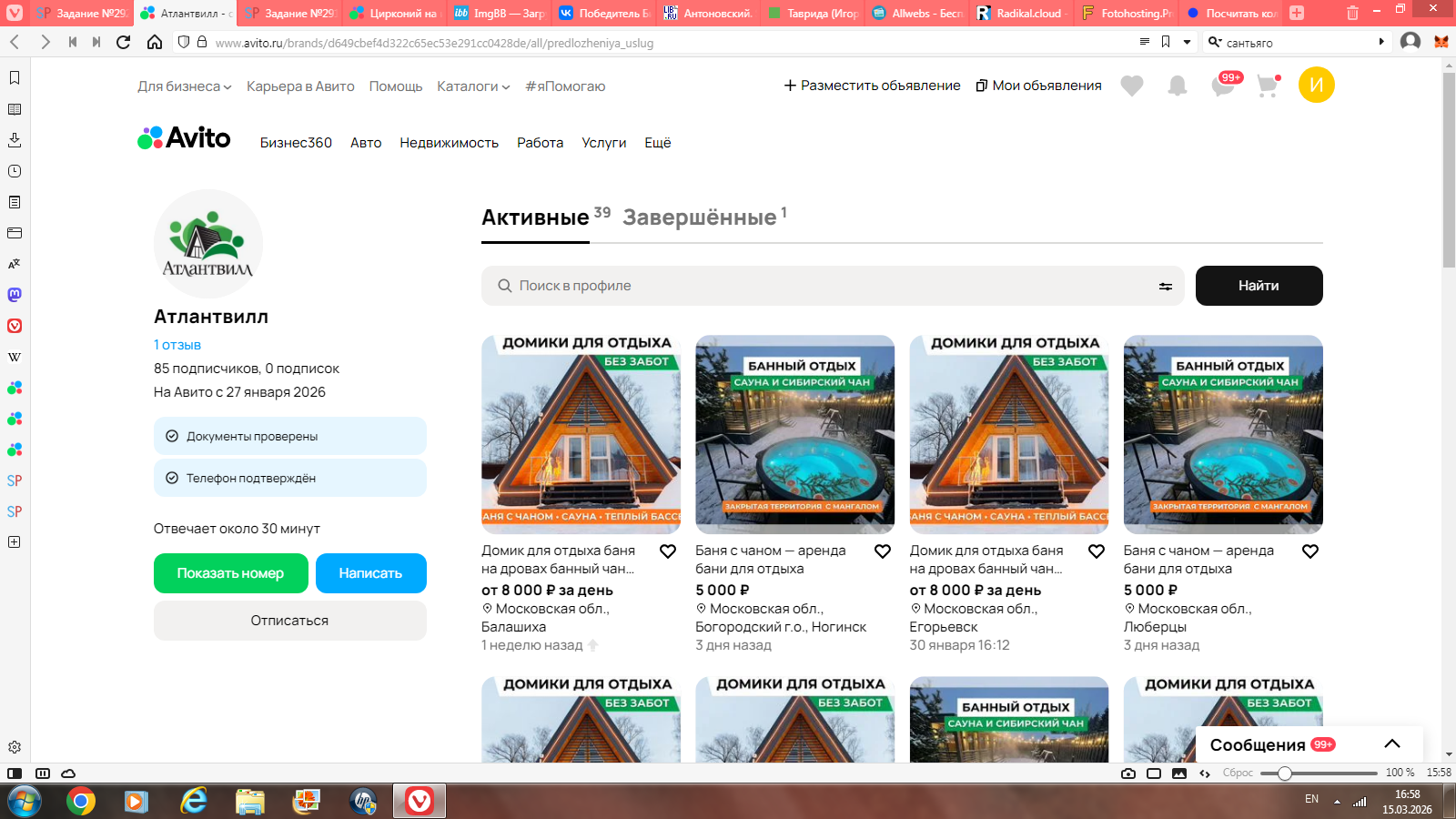
Task: Open the Notes side panel
Action: click(x=15, y=202)
